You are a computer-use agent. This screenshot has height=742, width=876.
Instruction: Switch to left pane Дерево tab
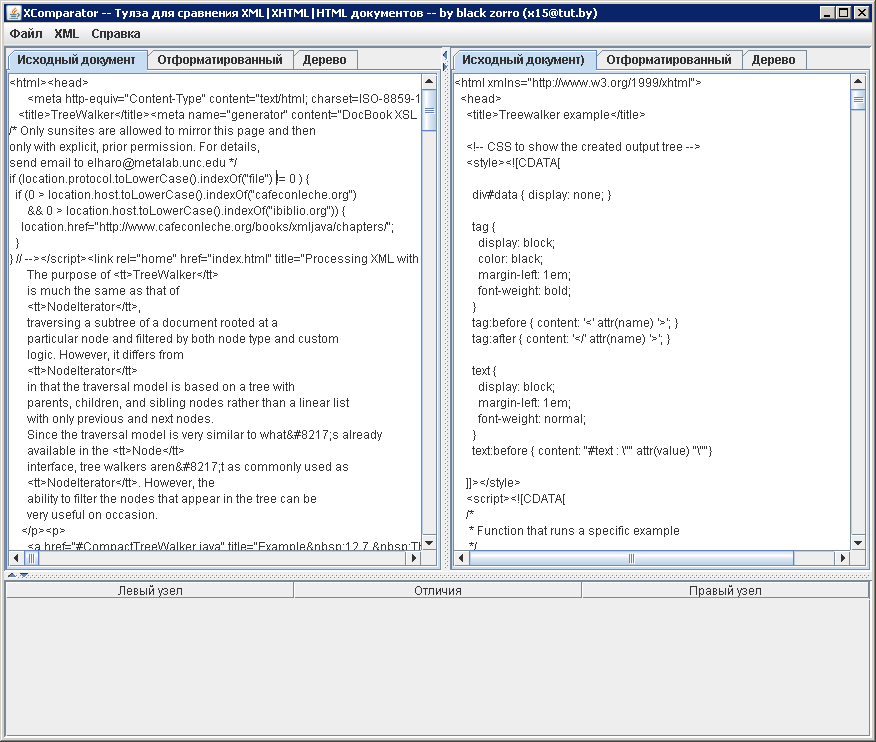click(x=325, y=60)
